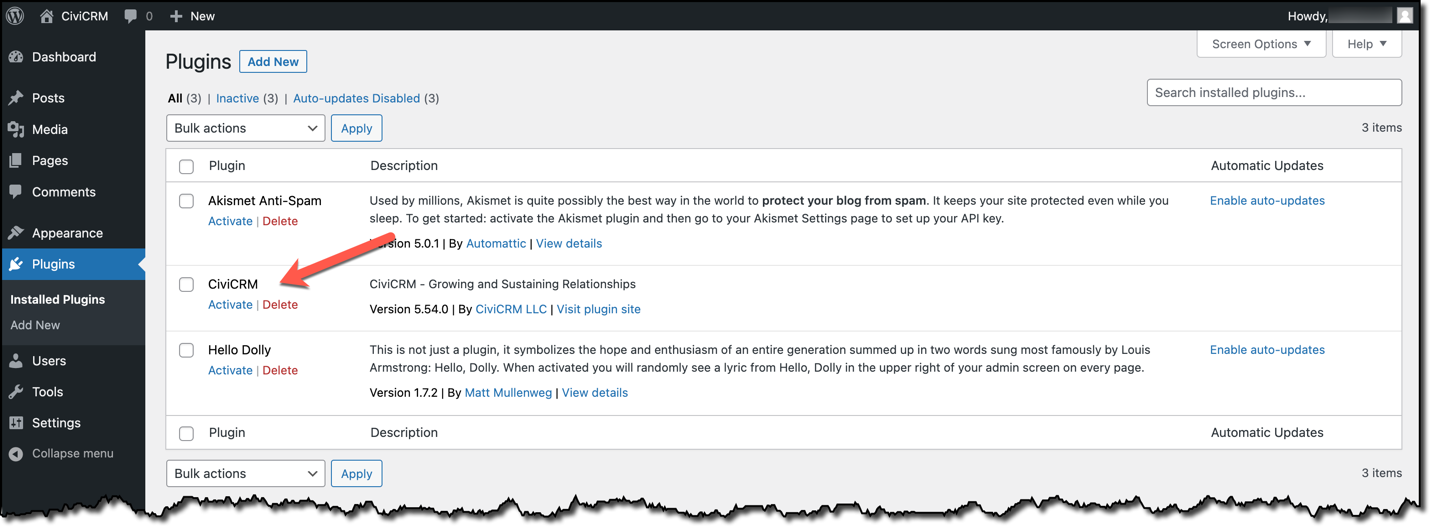Click the home icon beside CiviCRM

(46, 16)
